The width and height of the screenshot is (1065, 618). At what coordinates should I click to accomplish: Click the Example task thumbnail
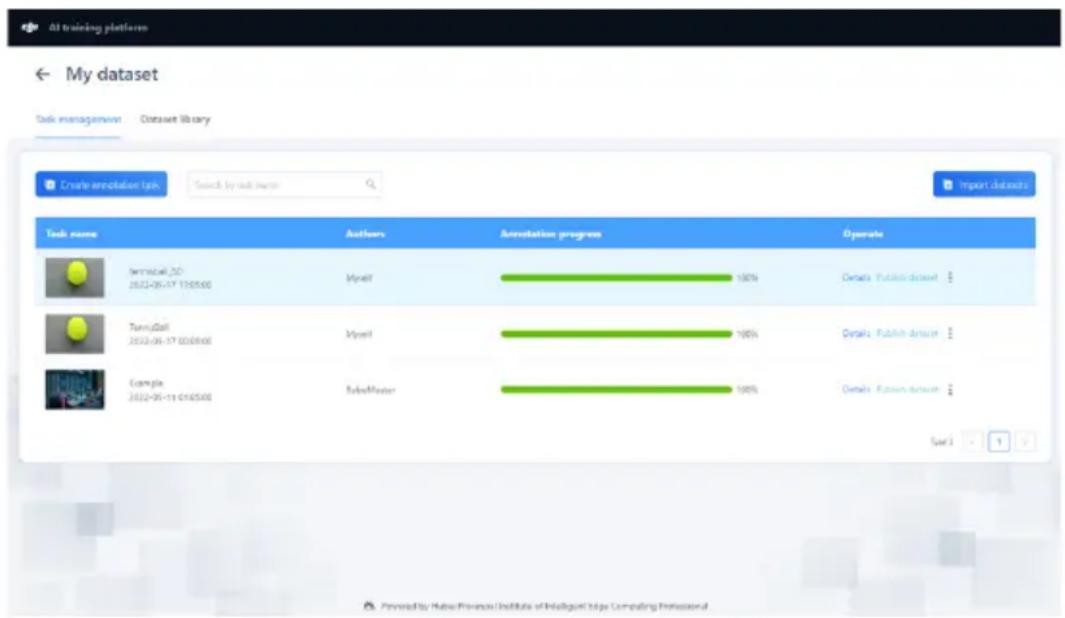tap(75, 390)
